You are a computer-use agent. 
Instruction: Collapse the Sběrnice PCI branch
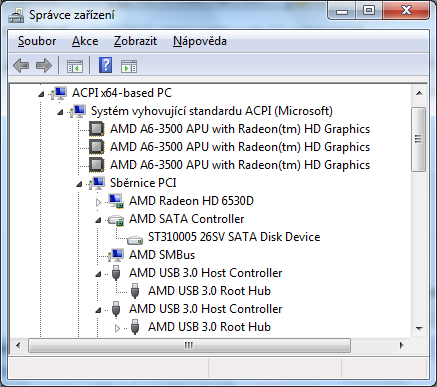point(79,184)
